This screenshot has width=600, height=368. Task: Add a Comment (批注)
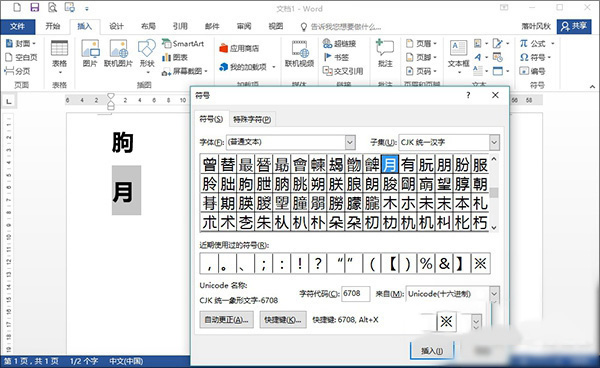[x=385, y=54]
